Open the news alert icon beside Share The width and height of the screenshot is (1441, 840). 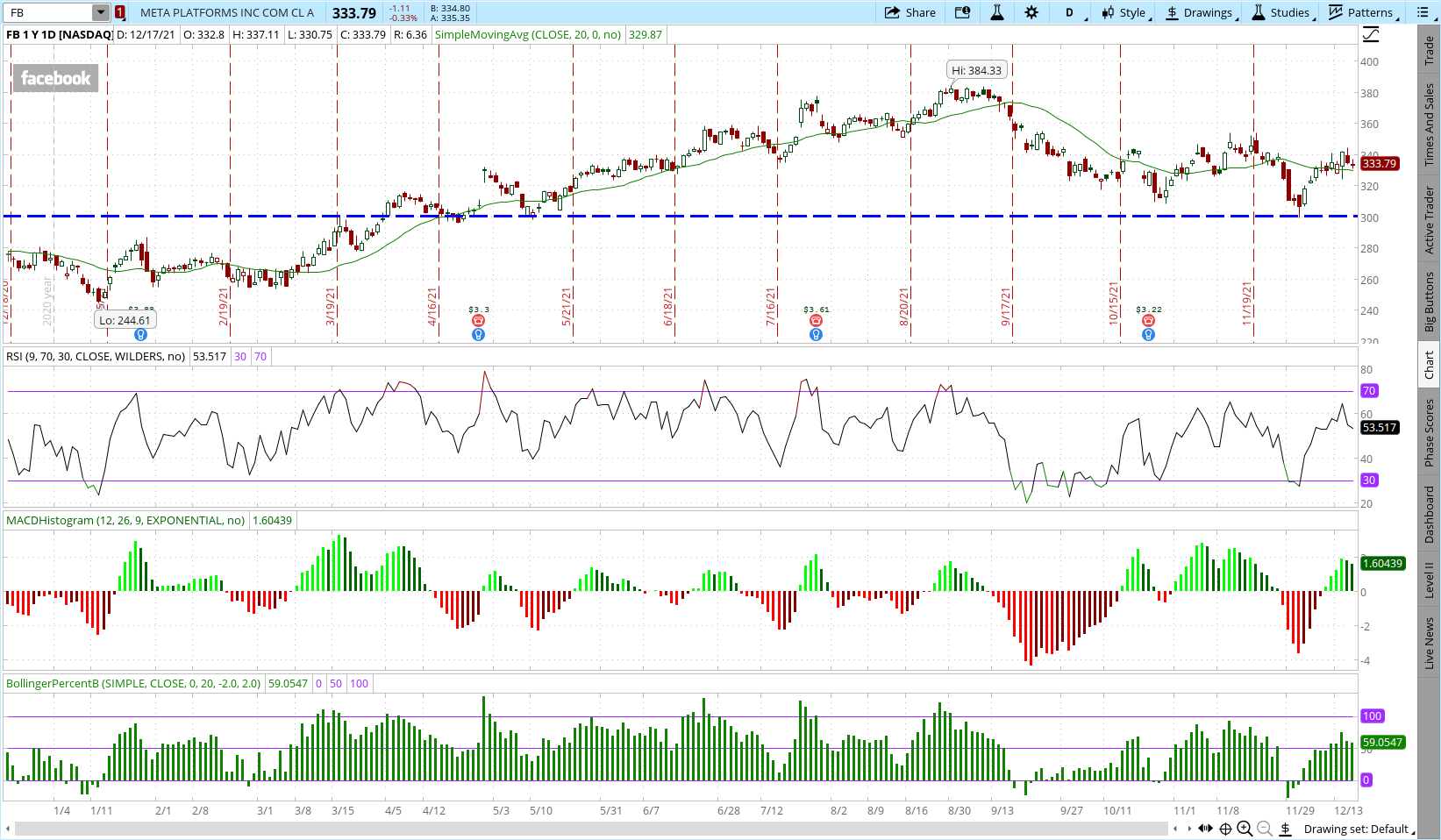[962, 12]
